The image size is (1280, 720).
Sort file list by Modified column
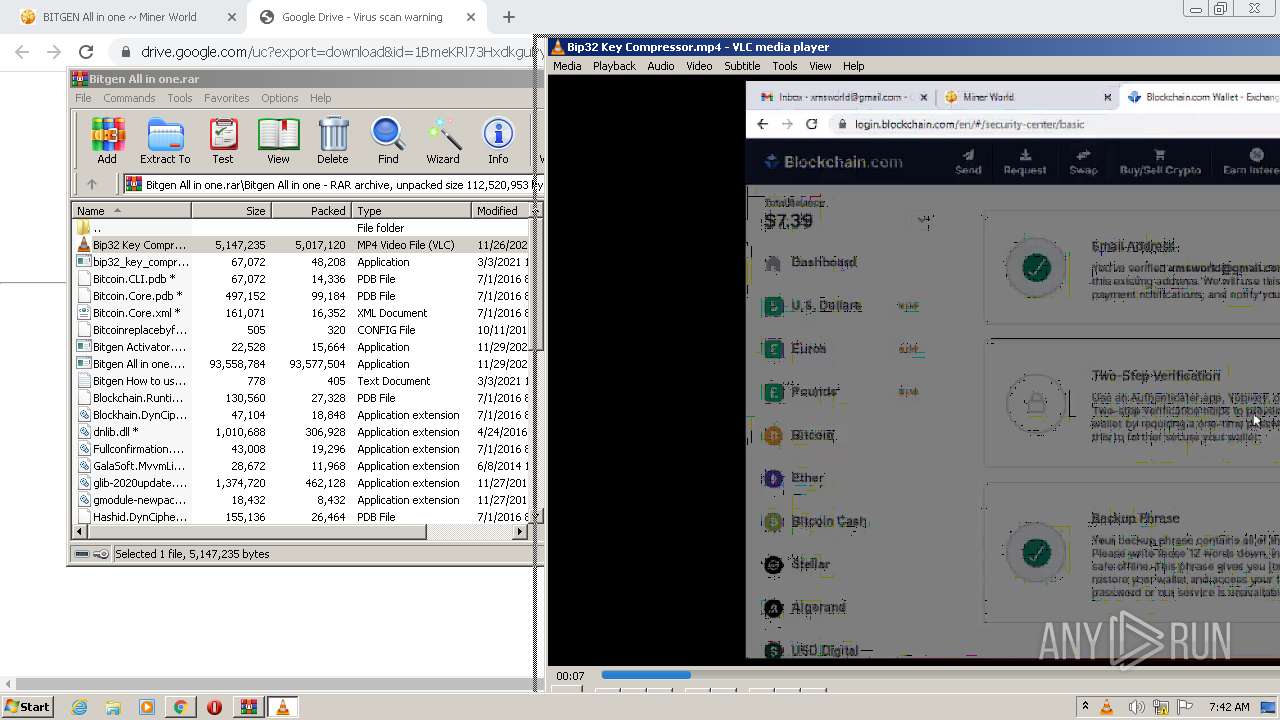(x=501, y=211)
